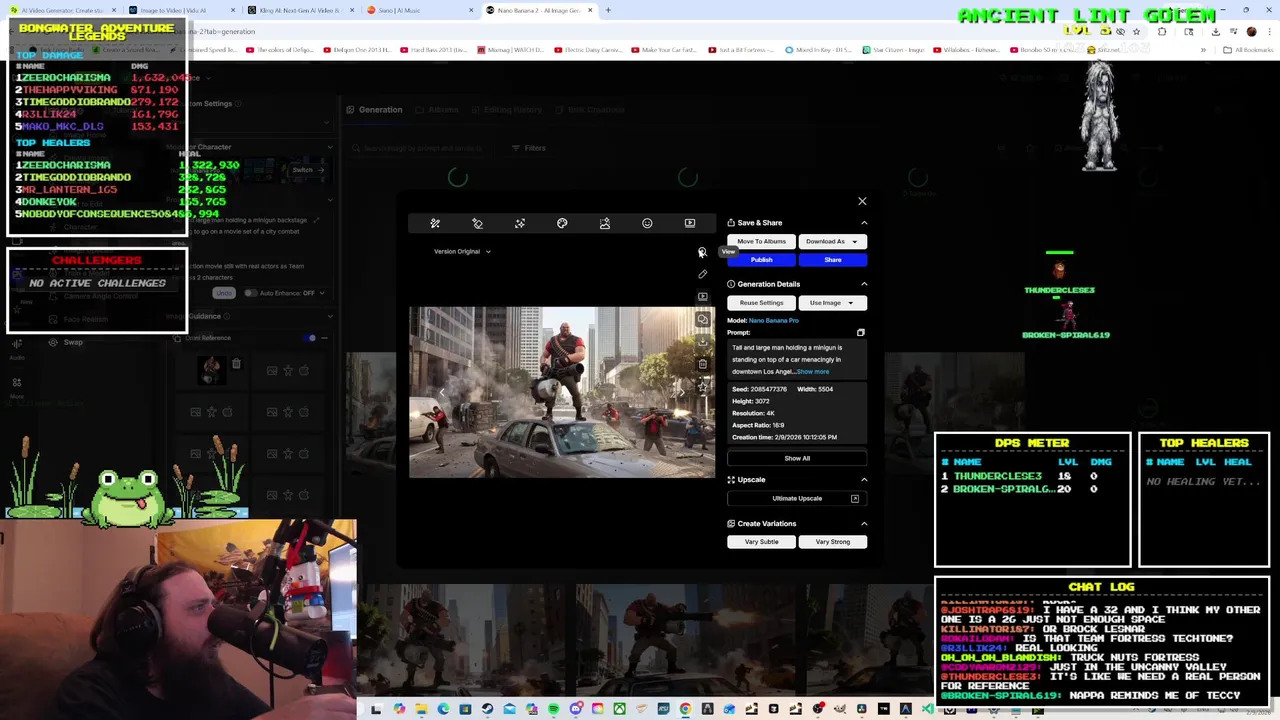The image size is (1280, 720).
Task: Click Show All details button
Action: [797, 458]
